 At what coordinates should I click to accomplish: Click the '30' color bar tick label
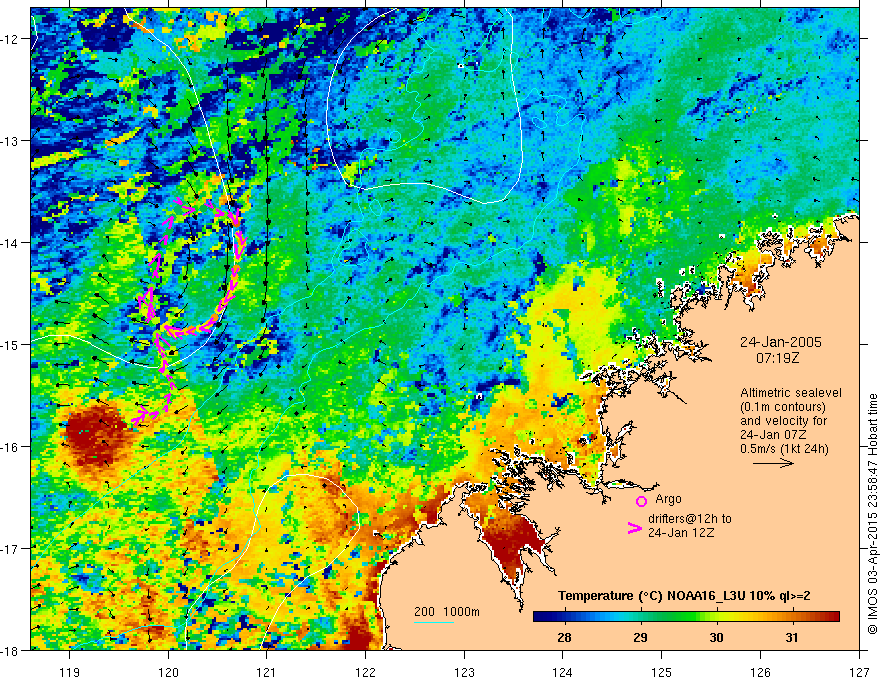click(716, 637)
